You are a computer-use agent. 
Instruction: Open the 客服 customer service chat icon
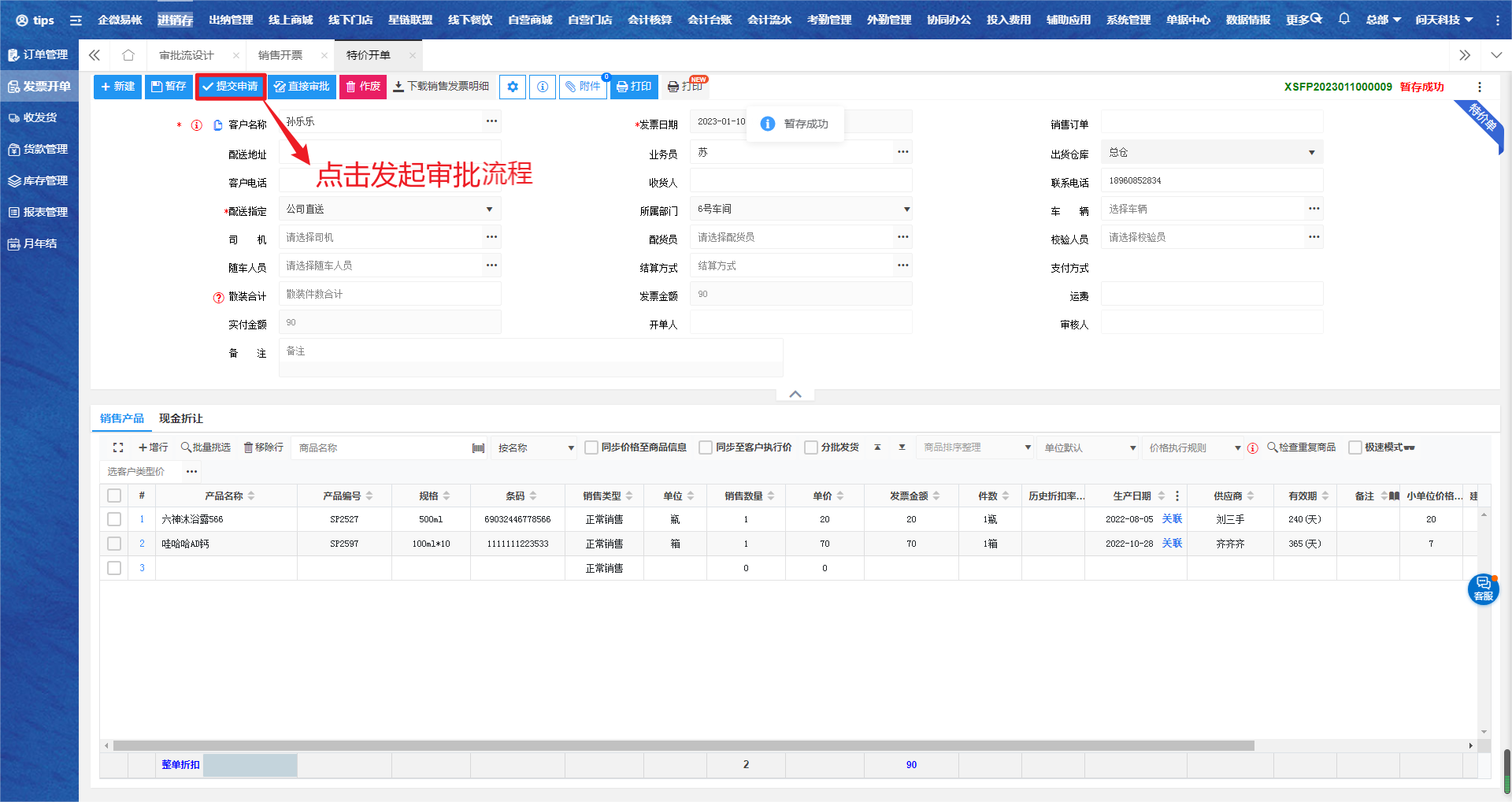point(1483,589)
